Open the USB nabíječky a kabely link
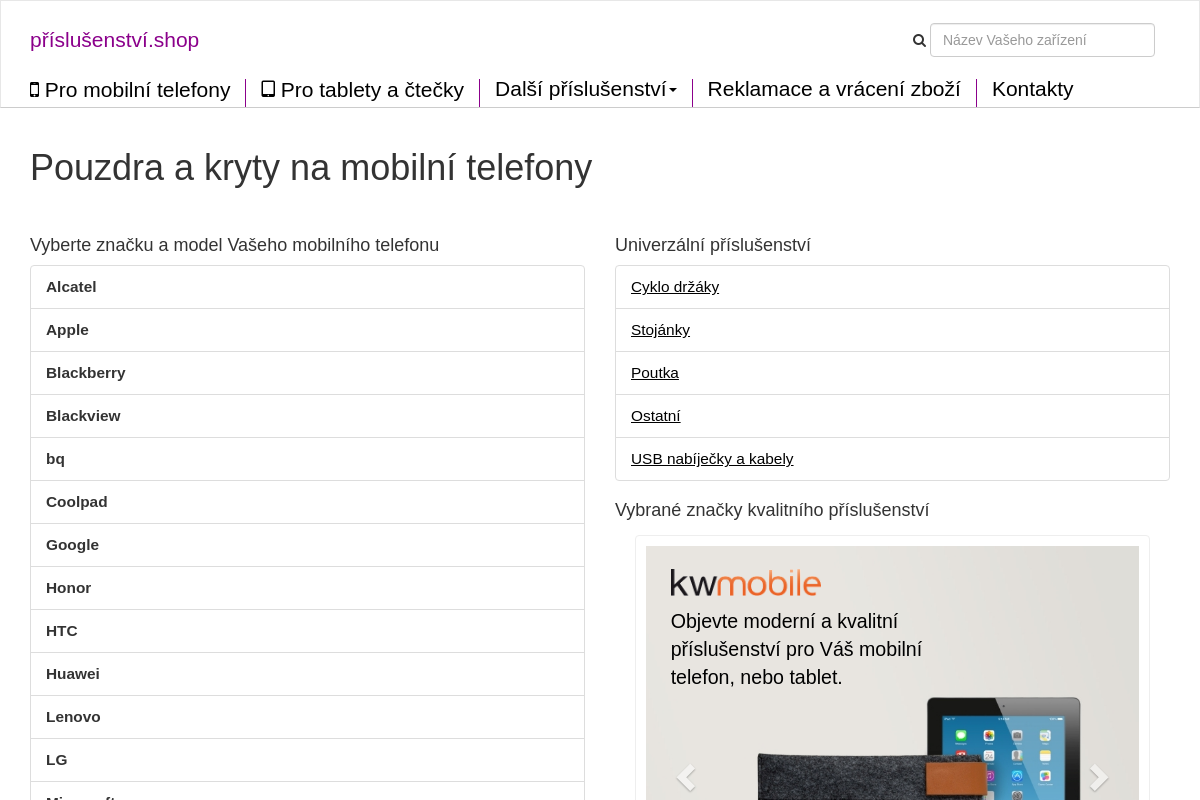 click(712, 458)
